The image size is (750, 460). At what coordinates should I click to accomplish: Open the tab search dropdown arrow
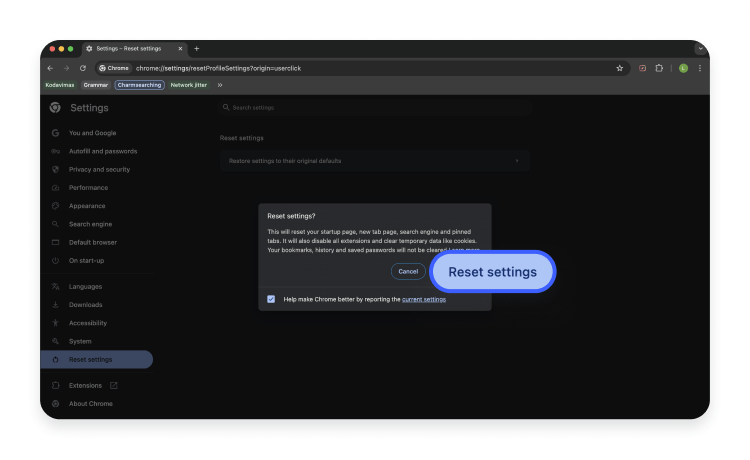pos(700,48)
